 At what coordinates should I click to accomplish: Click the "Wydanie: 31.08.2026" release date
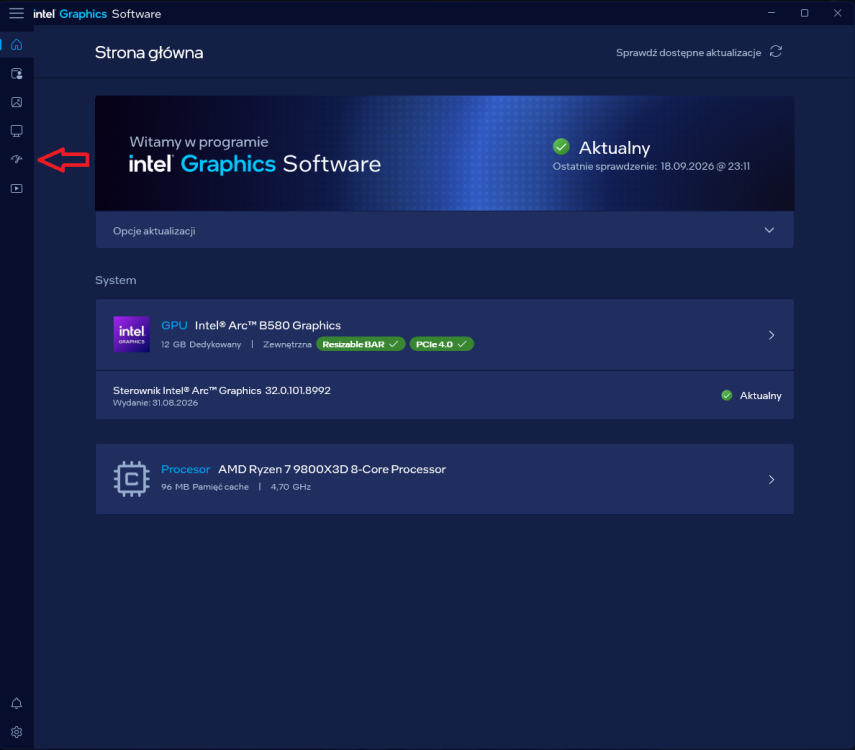tap(155, 403)
